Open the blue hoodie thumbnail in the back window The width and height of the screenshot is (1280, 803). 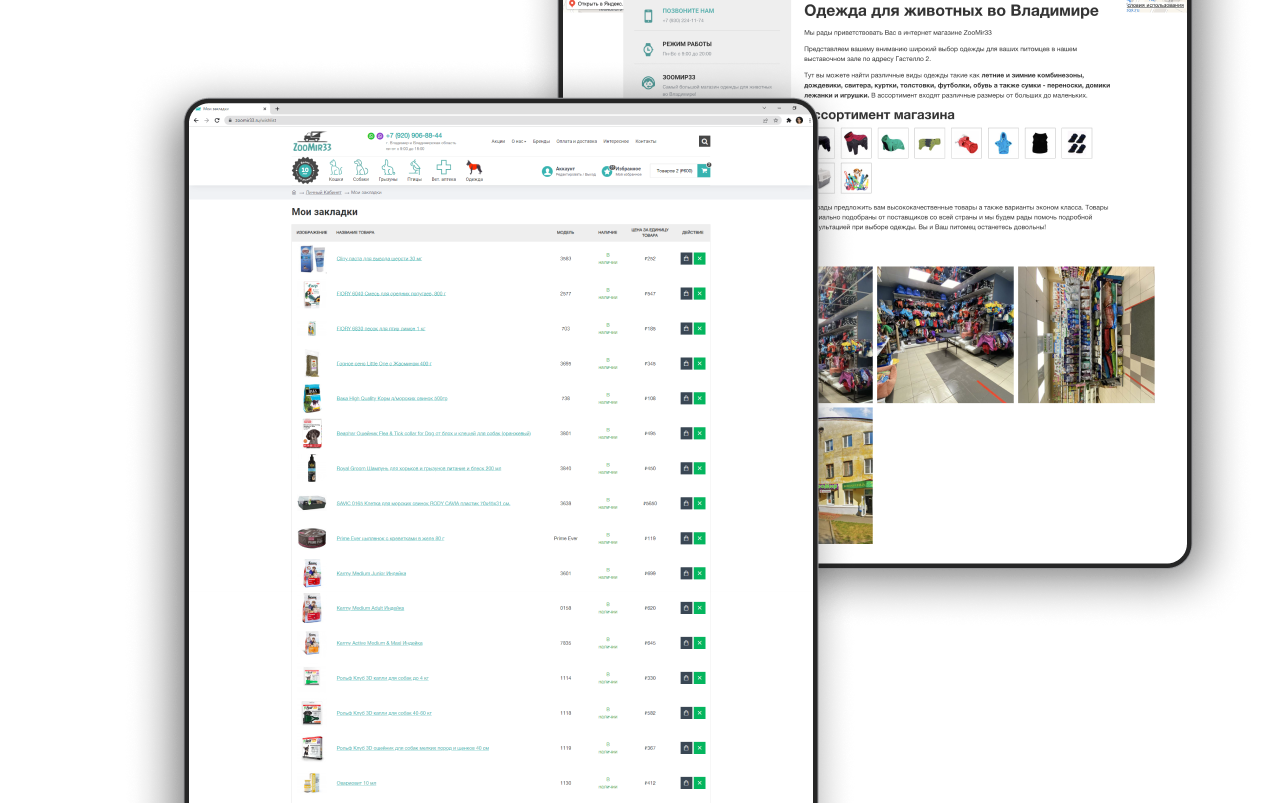coord(1003,143)
